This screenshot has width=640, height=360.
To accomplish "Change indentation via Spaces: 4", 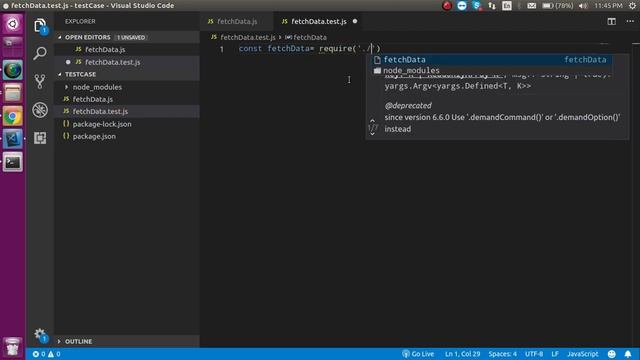I will pyautogui.click(x=502, y=354).
